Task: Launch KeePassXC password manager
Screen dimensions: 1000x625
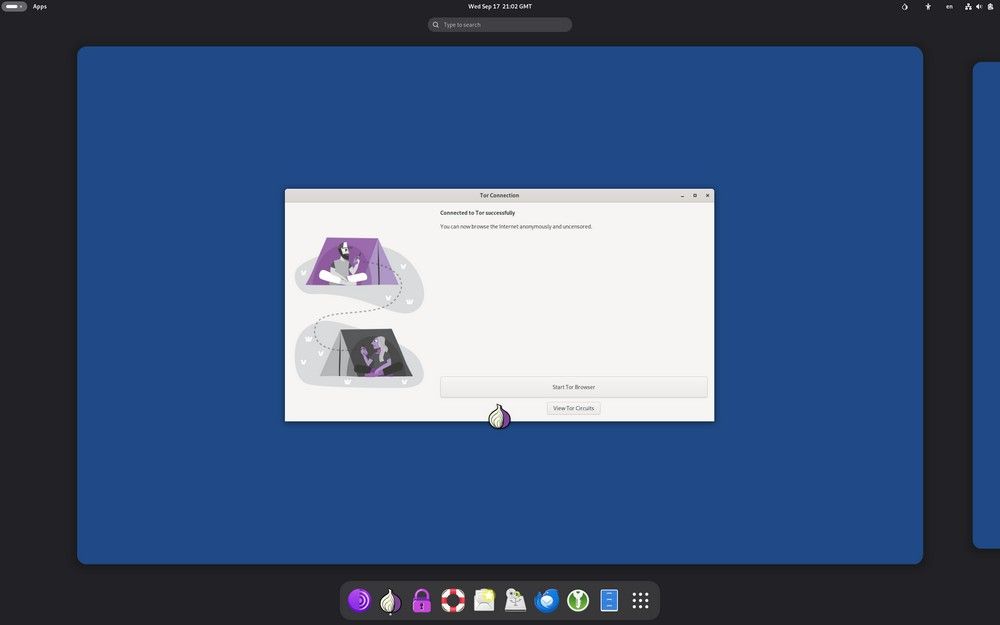Action: pyautogui.click(x=577, y=599)
